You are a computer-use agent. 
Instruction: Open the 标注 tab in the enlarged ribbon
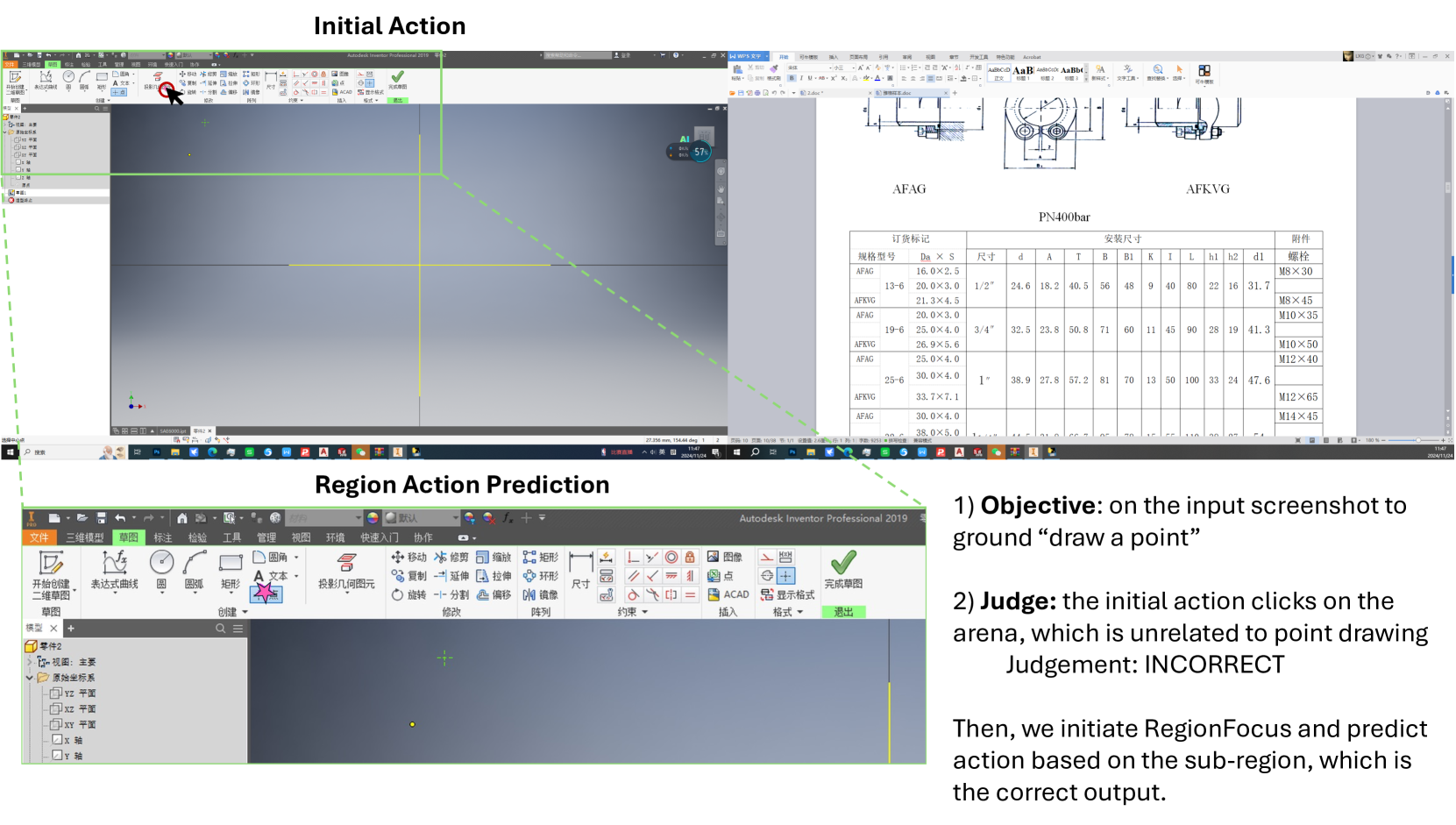tap(163, 537)
